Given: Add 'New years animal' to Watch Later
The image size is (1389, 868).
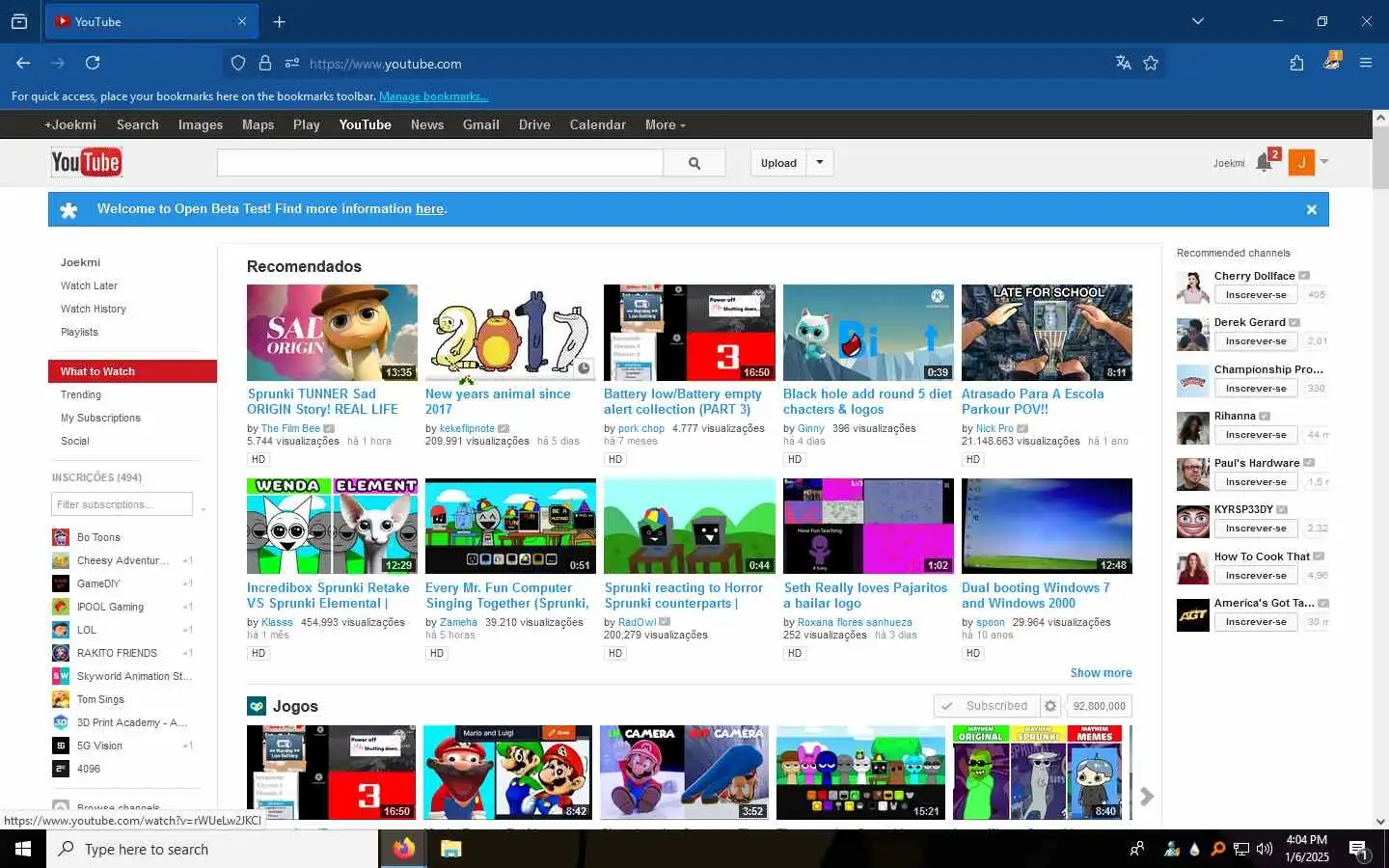Looking at the screenshot, I should 585,369.
